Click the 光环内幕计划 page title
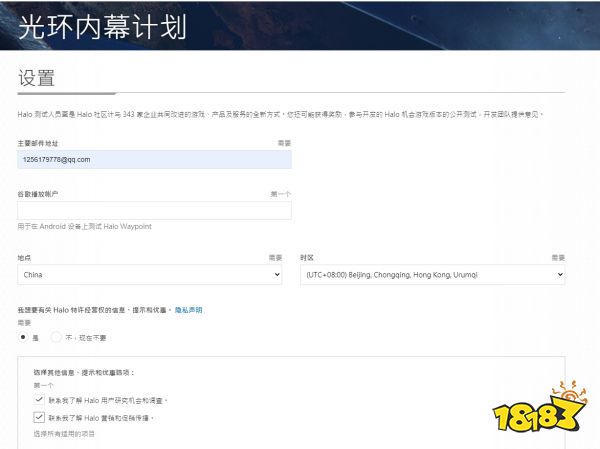The width and height of the screenshot is (600, 449). coord(102,27)
